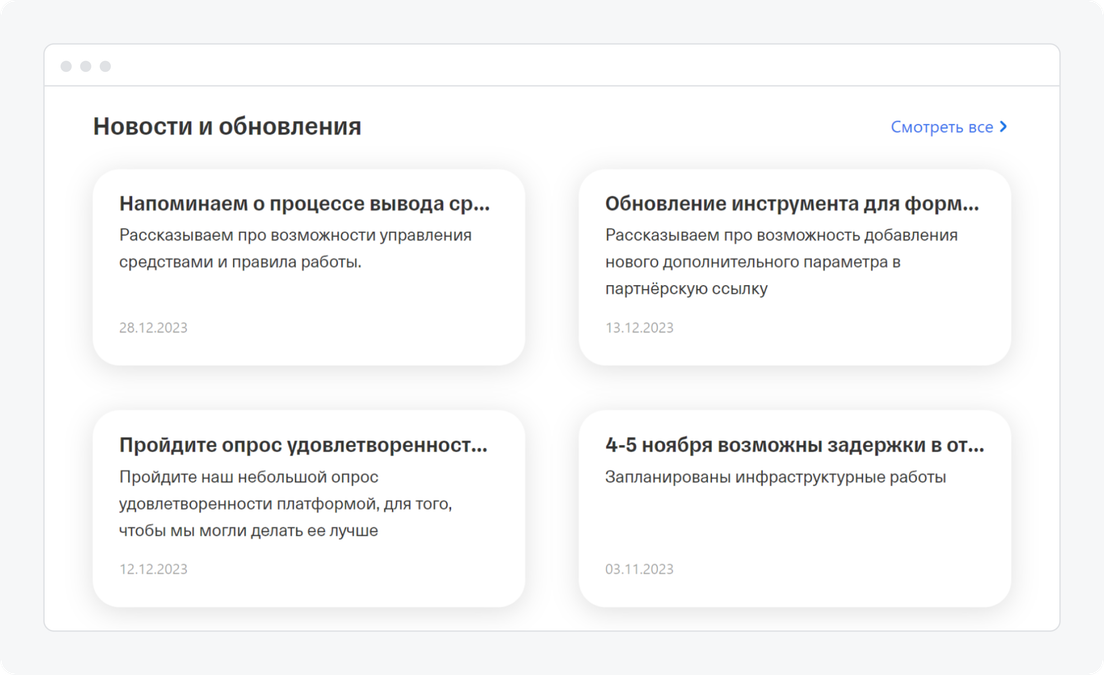The image size is (1104, 675).
Task: Click text 'Запланированы инфраструктурные работы'
Action: [x=775, y=477]
